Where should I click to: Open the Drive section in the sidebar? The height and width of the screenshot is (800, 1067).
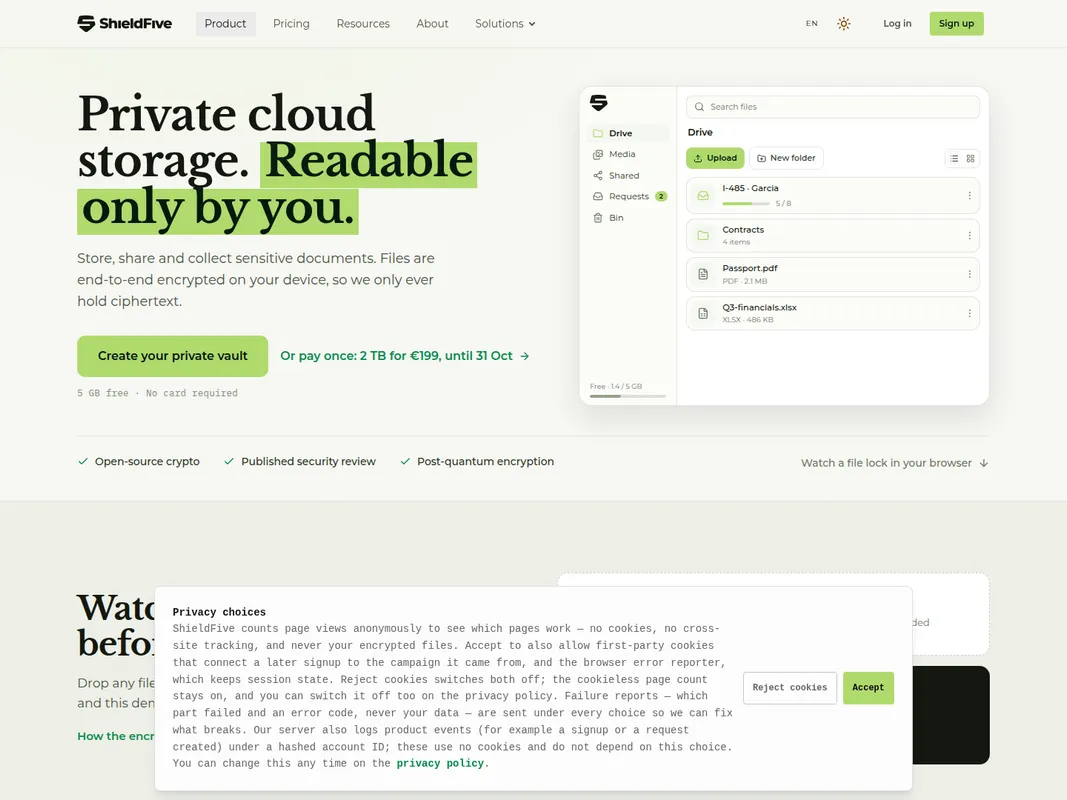[627, 133]
